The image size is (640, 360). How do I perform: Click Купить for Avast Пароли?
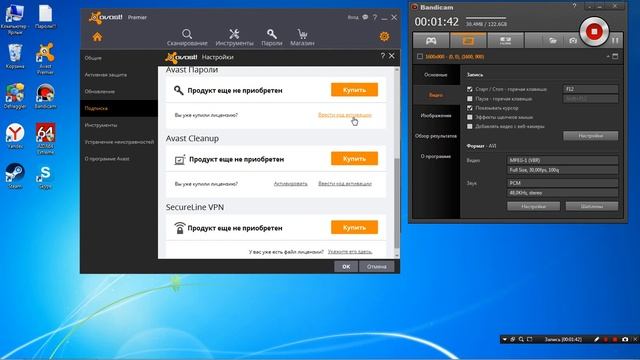(x=354, y=90)
